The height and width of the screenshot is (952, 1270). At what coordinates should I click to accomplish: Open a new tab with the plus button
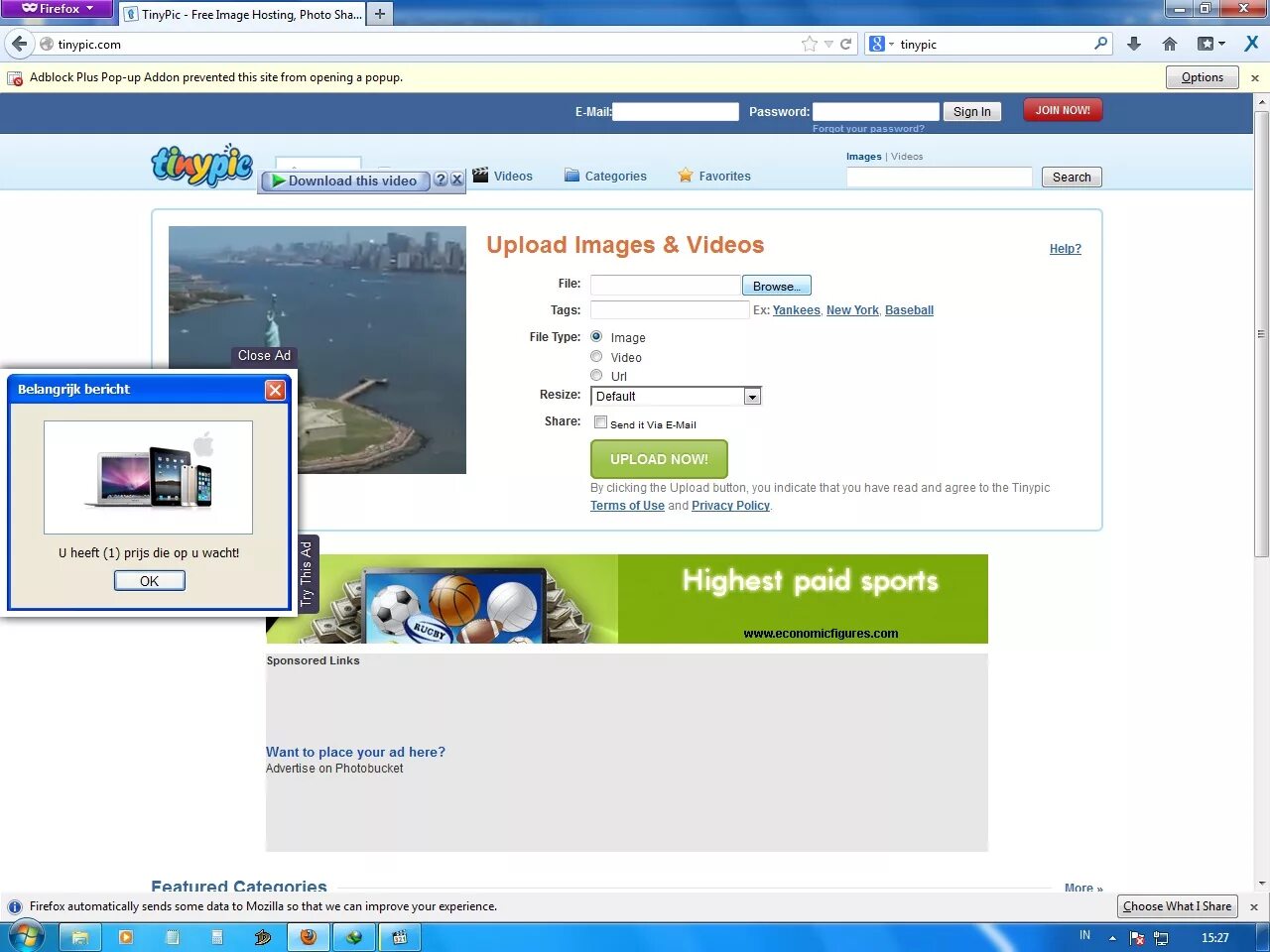(x=380, y=14)
